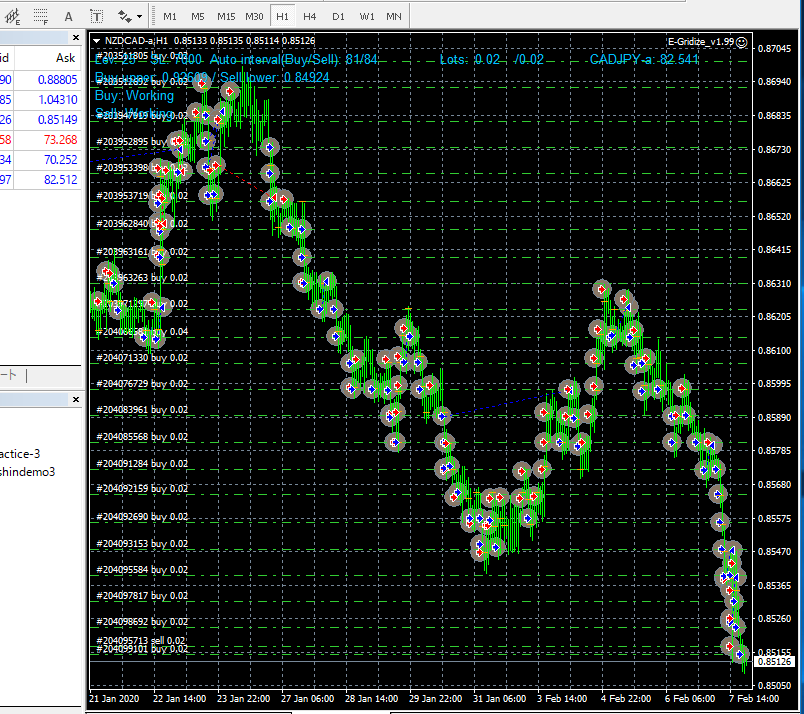Select the Text Label tool
The width and height of the screenshot is (804, 714).
(96, 16)
